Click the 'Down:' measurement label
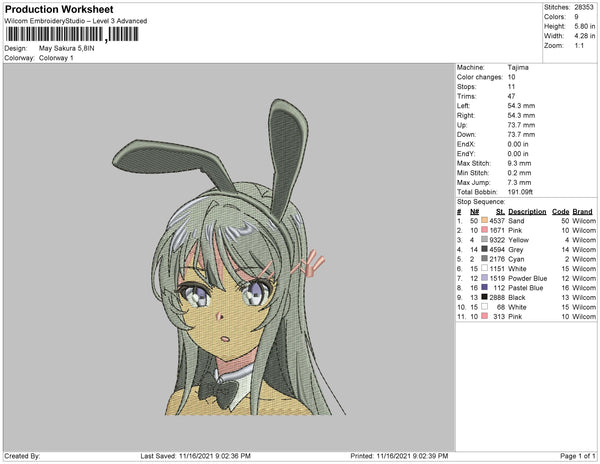This screenshot has height=464, width=600. [466, 134]
